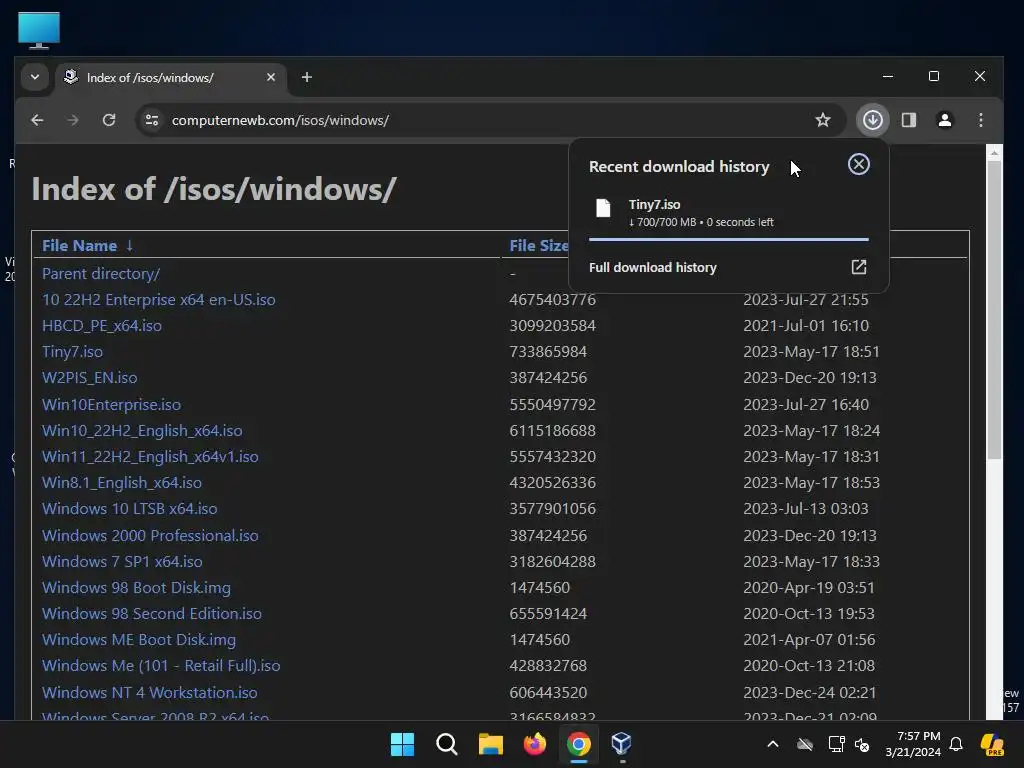The image size is (1024, 768).
Task: Click the file size 4675403776
Action: pyautogui.click(x=552, y=300)
